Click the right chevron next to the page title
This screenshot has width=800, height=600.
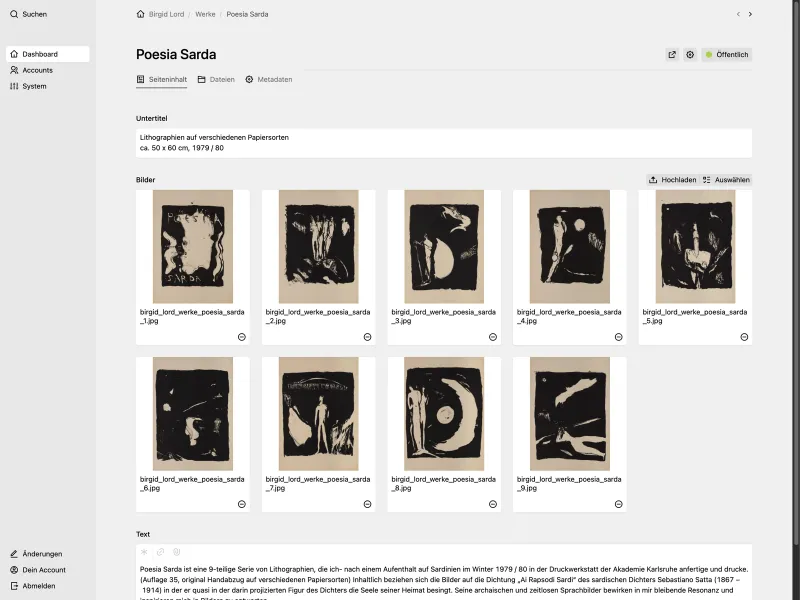click(x=751, y=14)
